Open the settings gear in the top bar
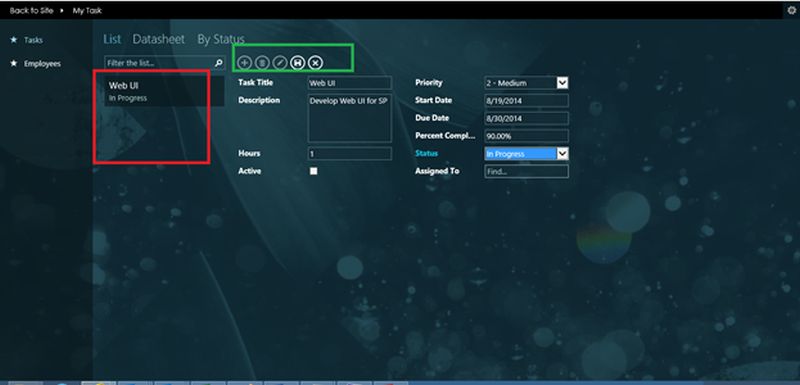The height and width of the screenshot is (385, 800). [792, 10]
